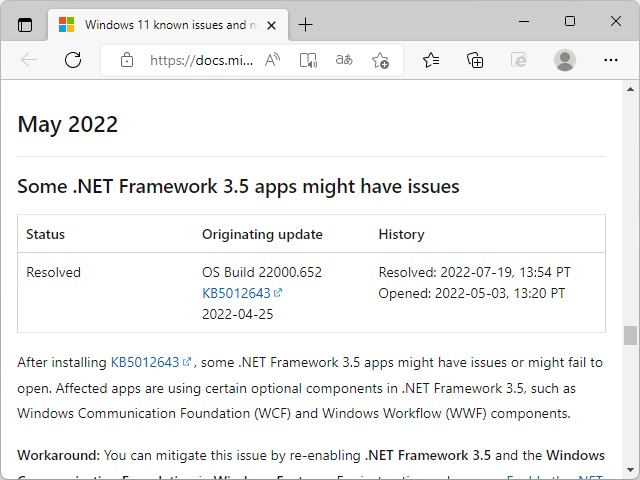Click the vertical scrollbar thumb
This screenshot has width=640, height=480.
pyautogui.click(x=631, y=335)
